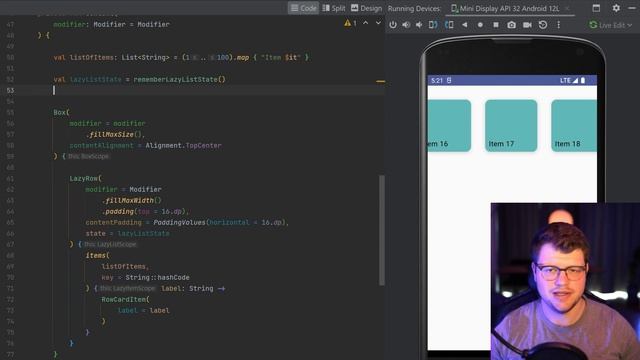Click the .padding(top = 16.dp) line
Viewport: 640px width, 360px height.
[x=145, y=211]
